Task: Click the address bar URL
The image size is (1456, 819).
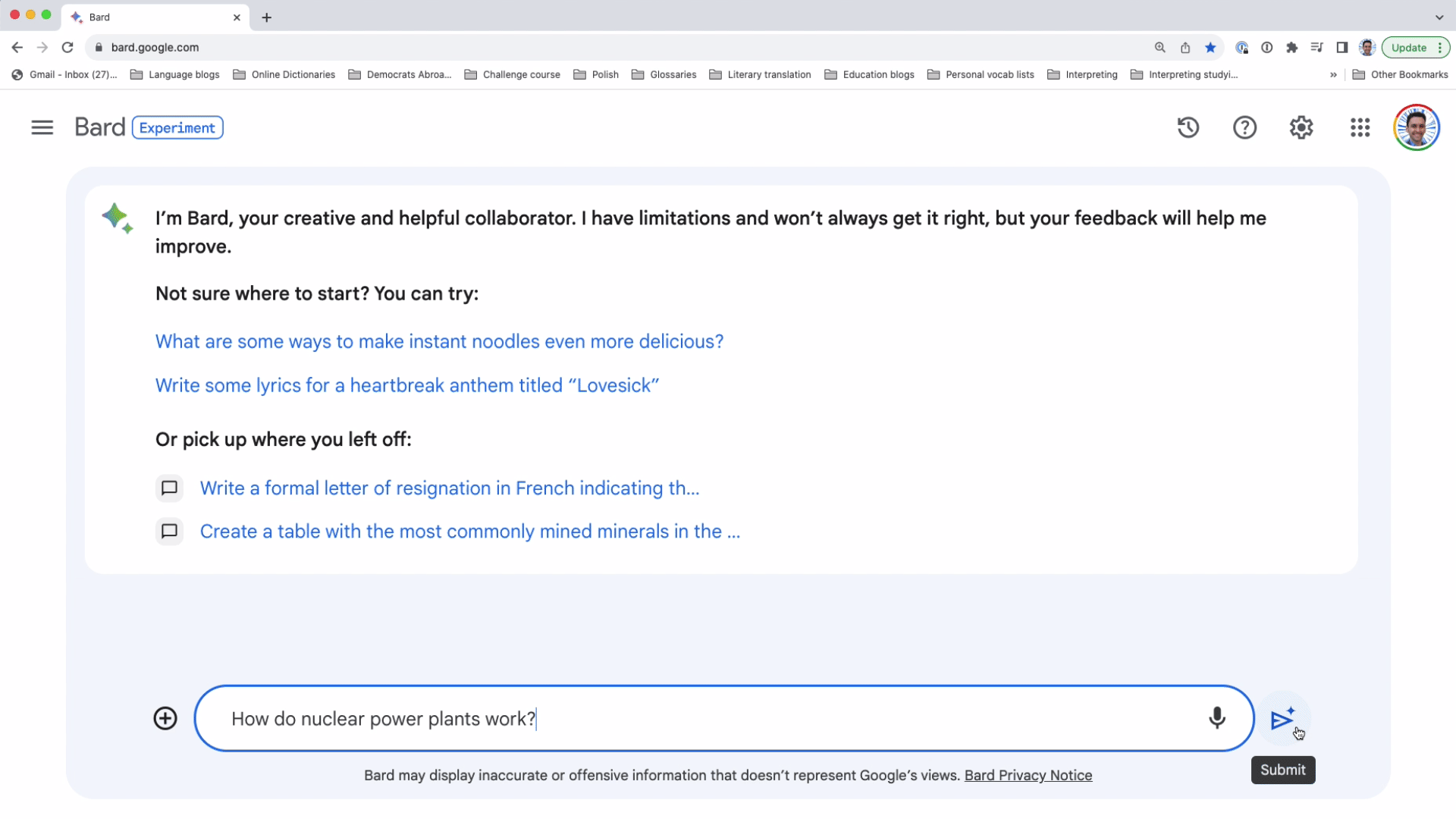Action: pos(155,47)
